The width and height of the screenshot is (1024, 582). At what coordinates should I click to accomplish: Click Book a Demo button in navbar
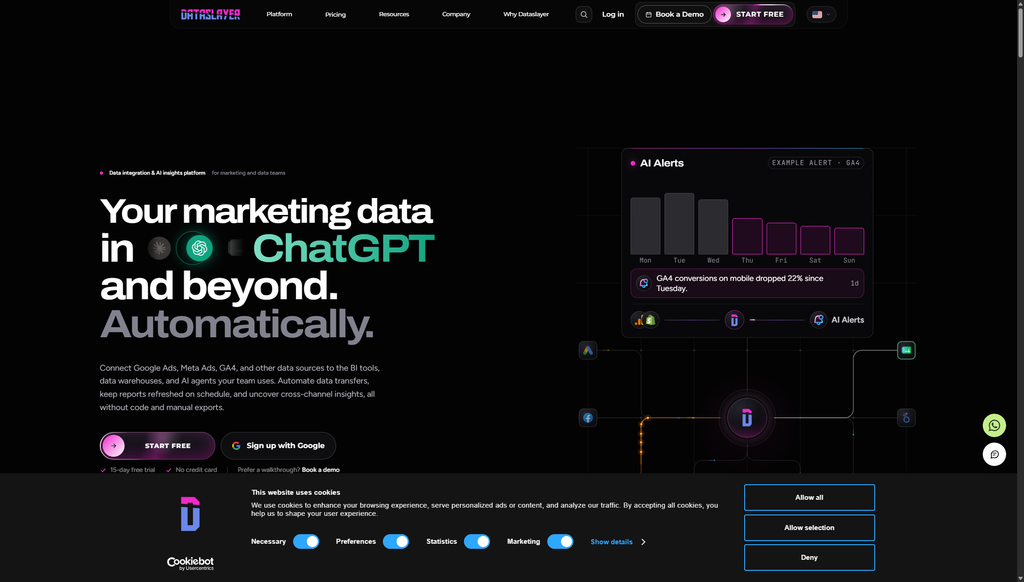pyautogui.click(x=674, y=14)
